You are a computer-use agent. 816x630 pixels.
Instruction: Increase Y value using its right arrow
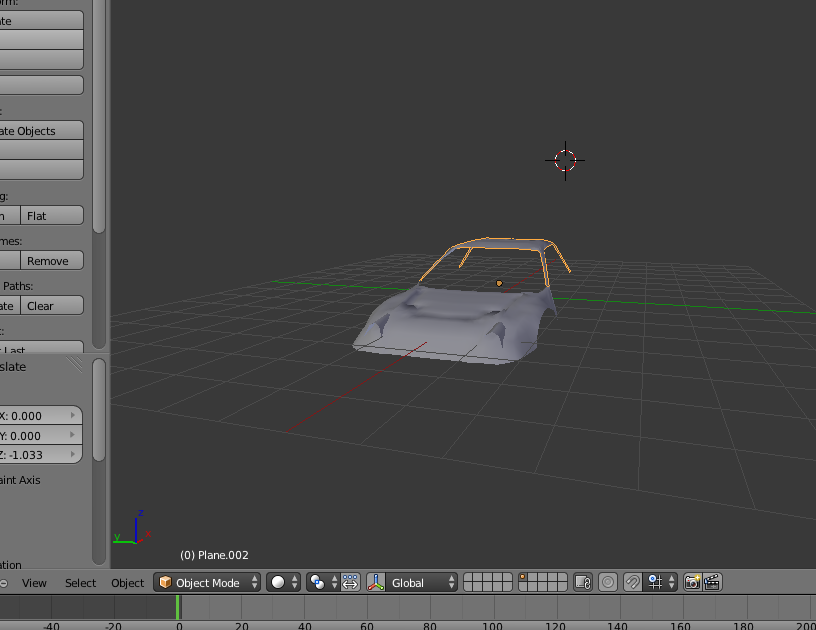[x=73, y=435]
